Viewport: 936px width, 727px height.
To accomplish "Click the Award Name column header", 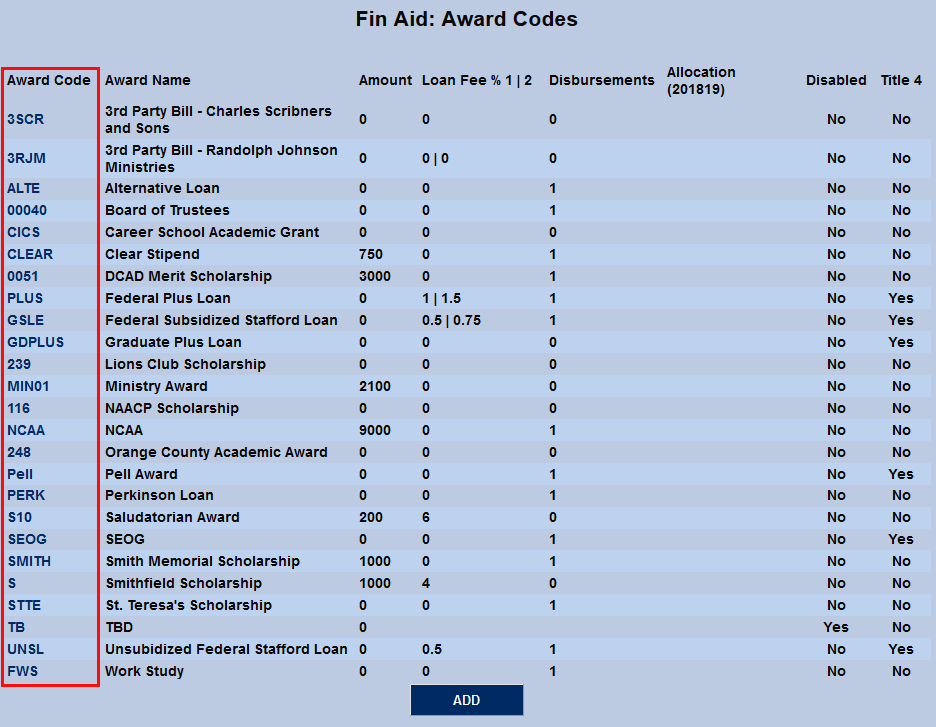I will 147,81.
